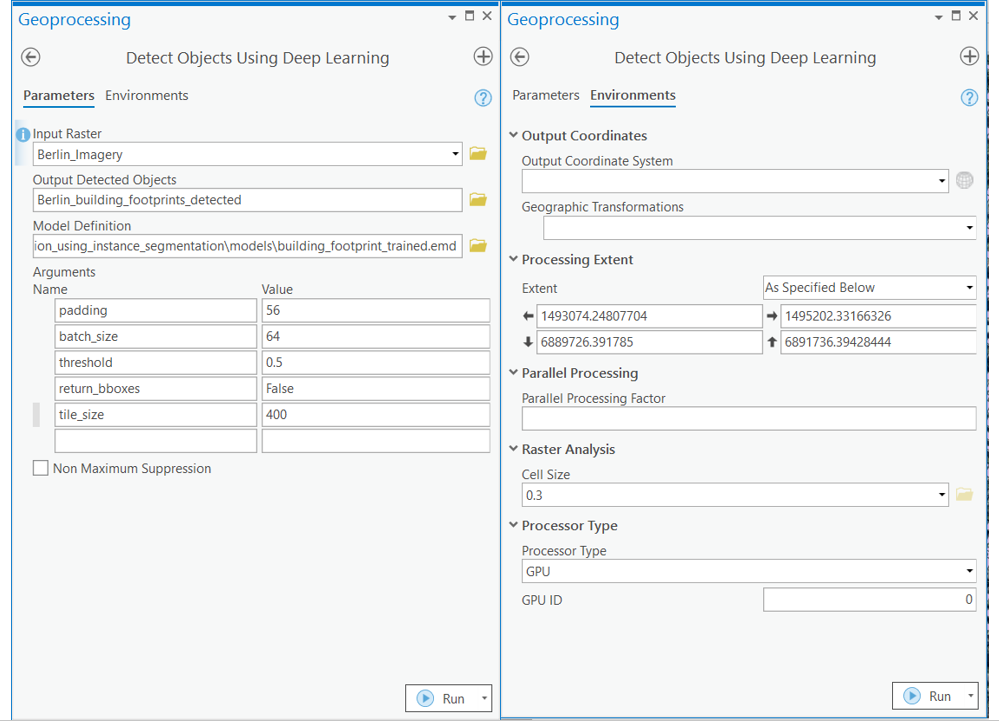Browse folder for Model Definition file
999x721 pixels.
click(x=478, y=246)
